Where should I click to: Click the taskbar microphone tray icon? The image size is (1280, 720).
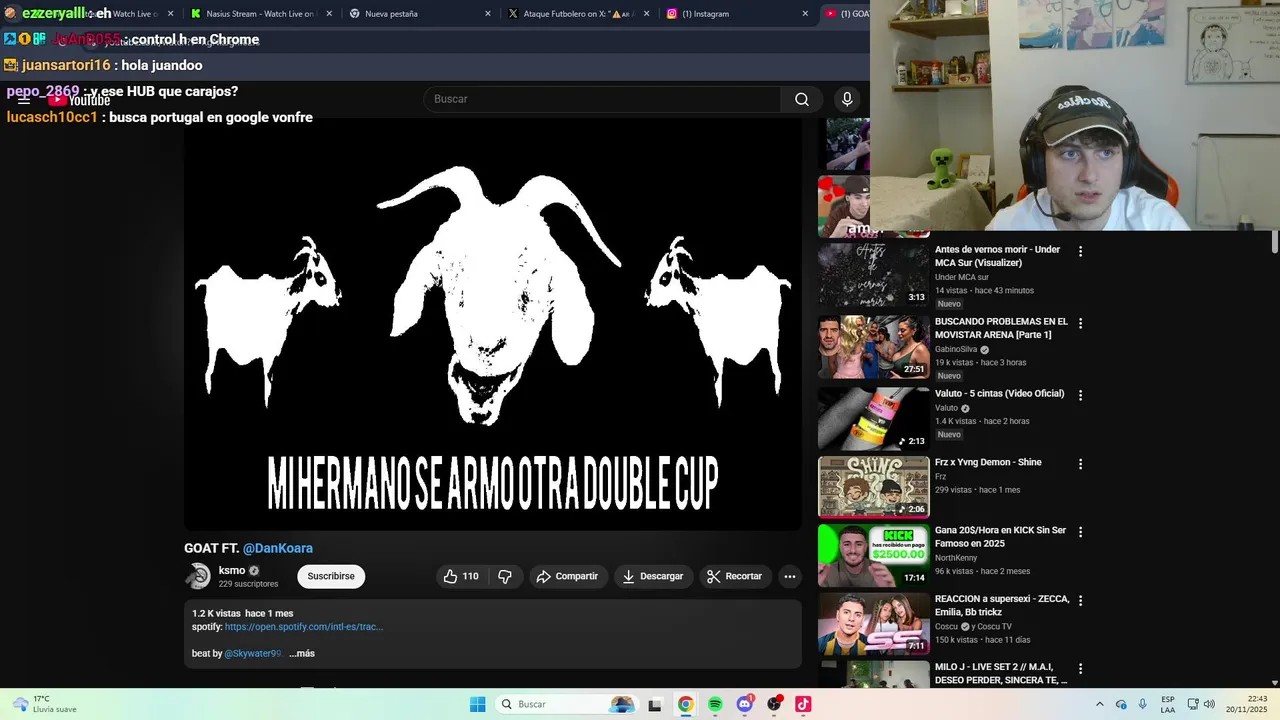click(1142, 704)
